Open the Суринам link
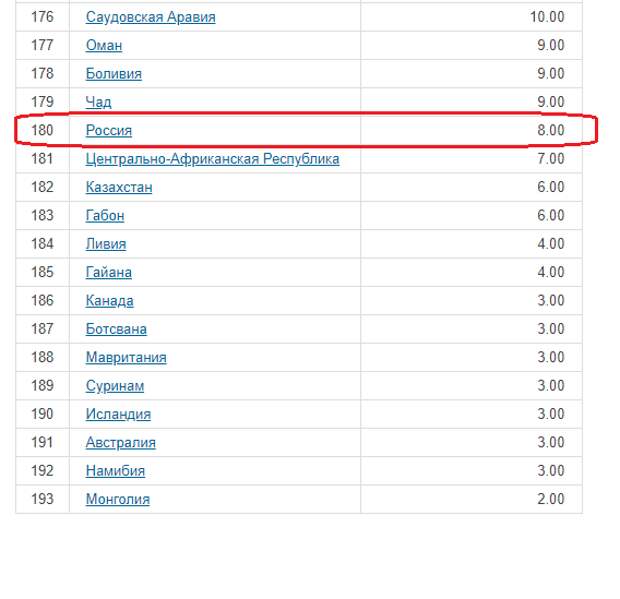The height and width of the screenshot is (599, 620). coord(115,386)
